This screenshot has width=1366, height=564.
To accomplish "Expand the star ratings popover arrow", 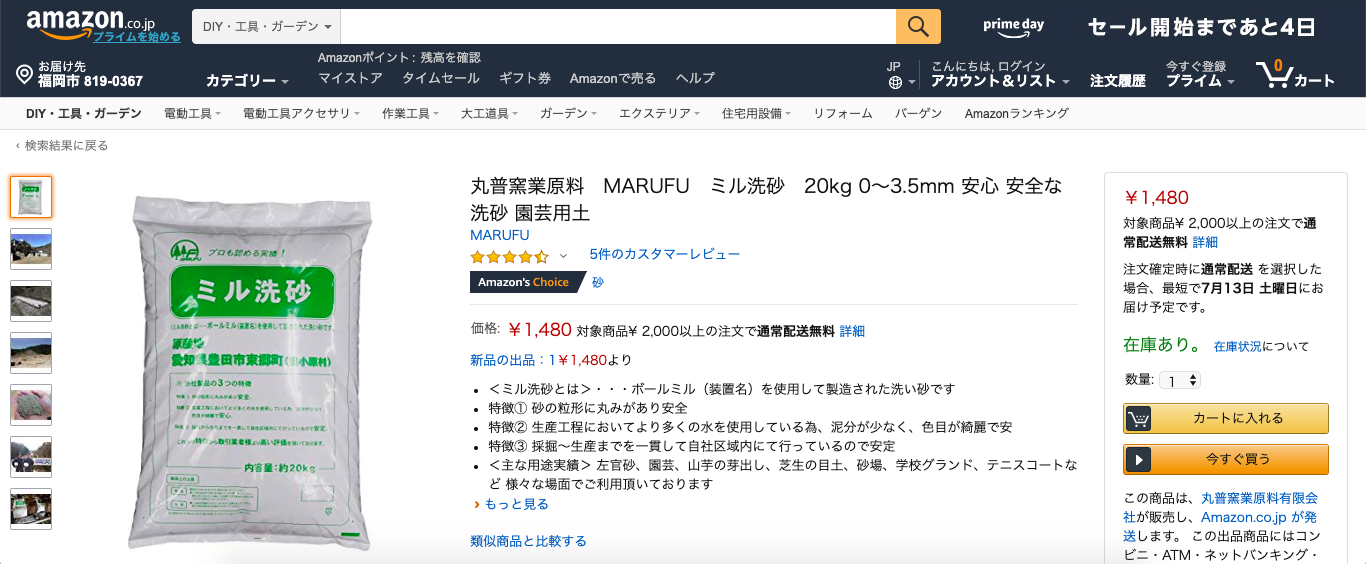I will pos(563,256).
